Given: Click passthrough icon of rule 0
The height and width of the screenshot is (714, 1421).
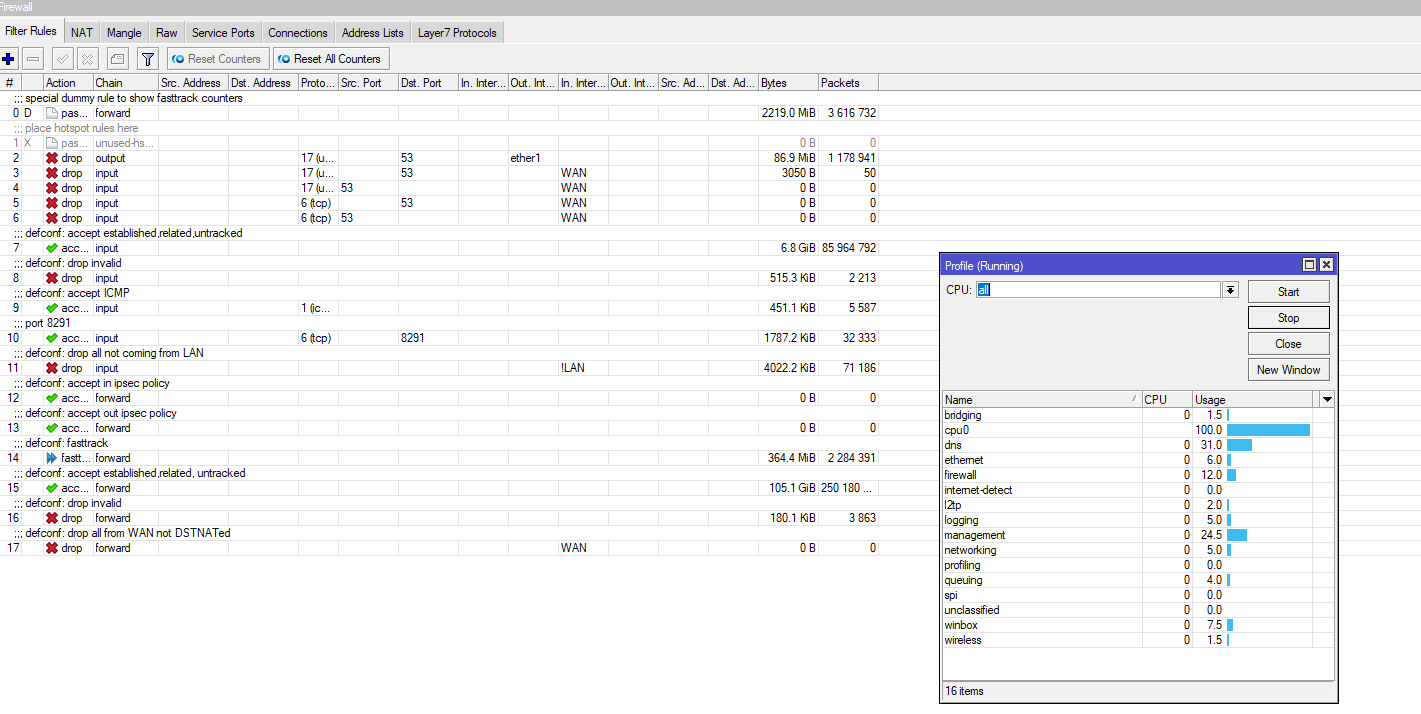Looking at the screenshot, I should click(52, 113).
